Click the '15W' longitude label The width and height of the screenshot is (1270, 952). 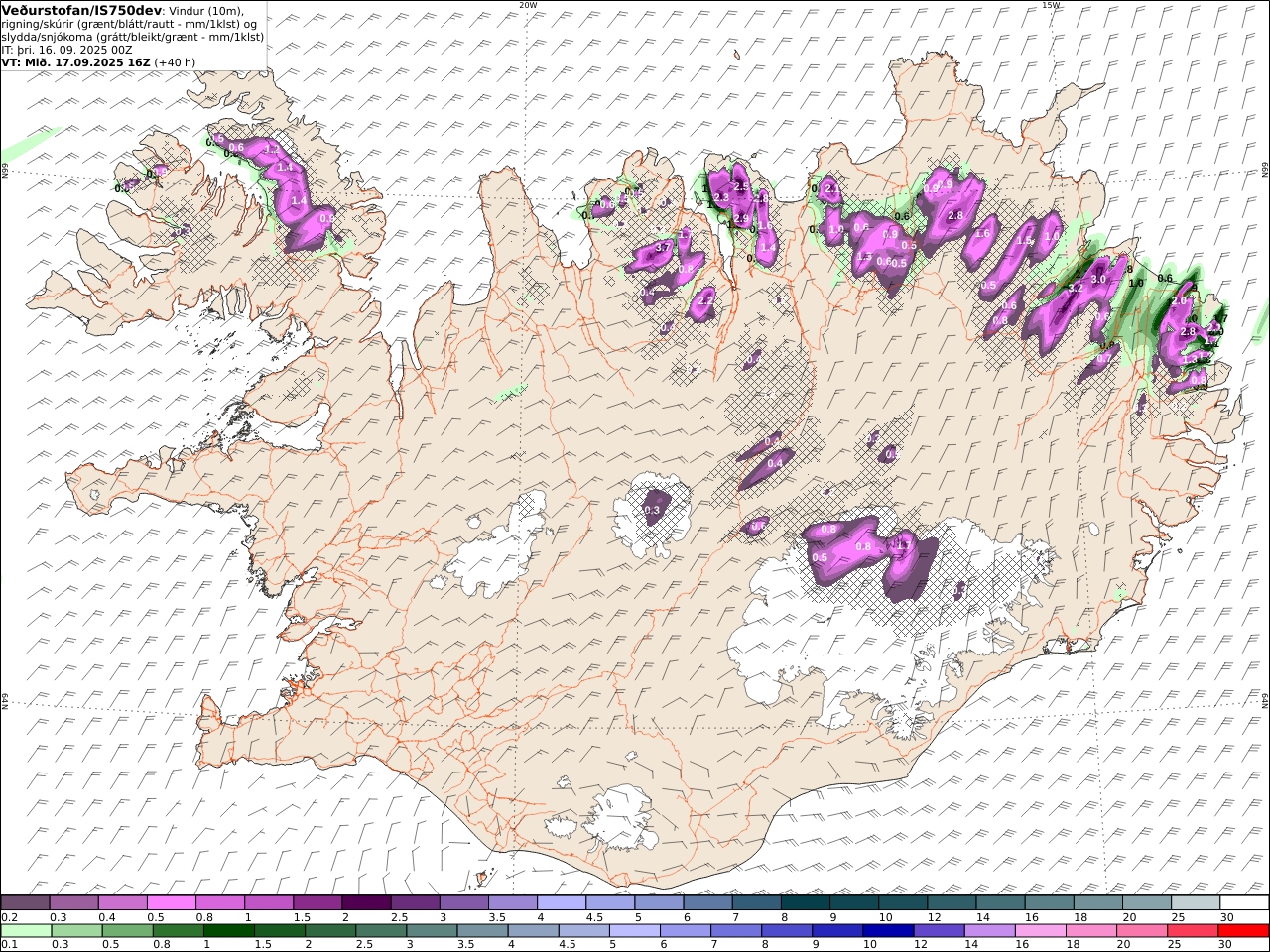tap(1051, 5)
